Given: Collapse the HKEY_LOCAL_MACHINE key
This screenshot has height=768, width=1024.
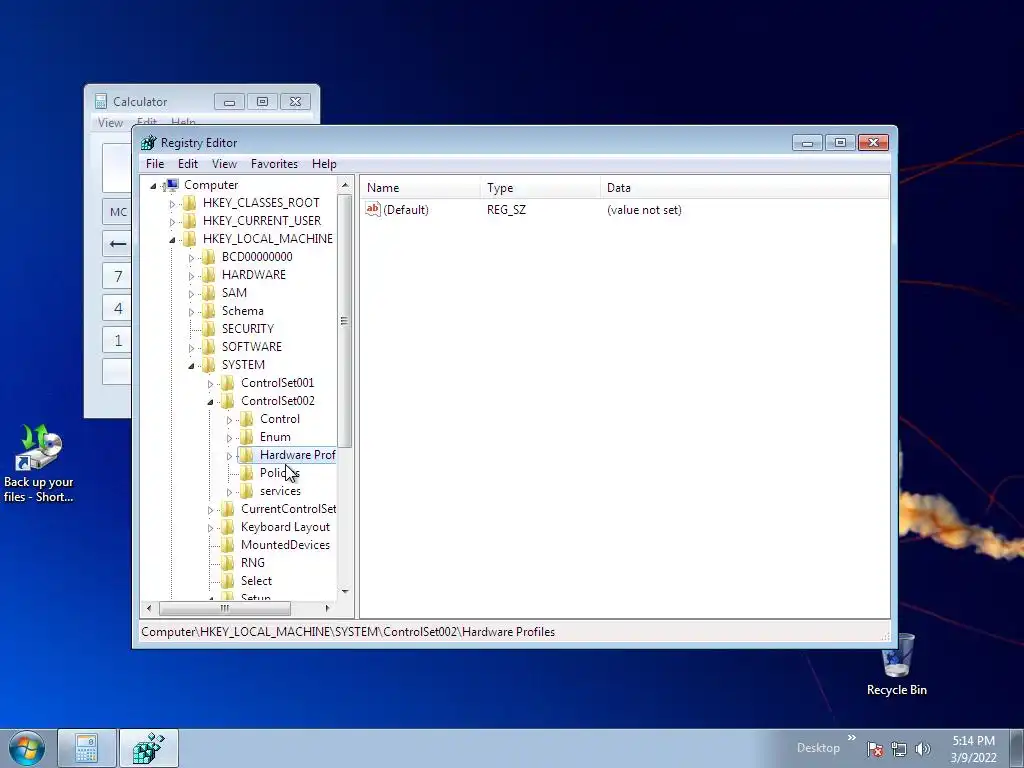Looking at the screenshot, I should tap(172, 240).
